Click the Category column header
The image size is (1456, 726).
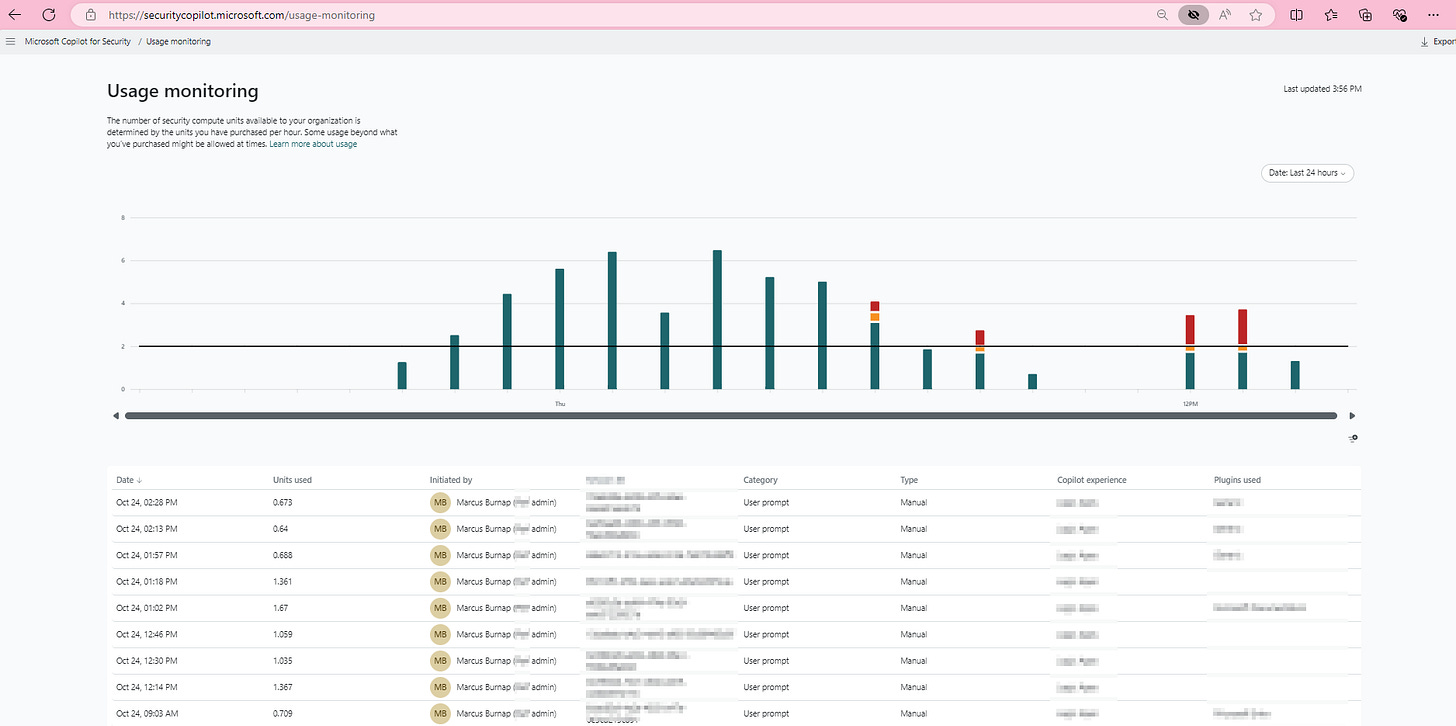(760, 480)
